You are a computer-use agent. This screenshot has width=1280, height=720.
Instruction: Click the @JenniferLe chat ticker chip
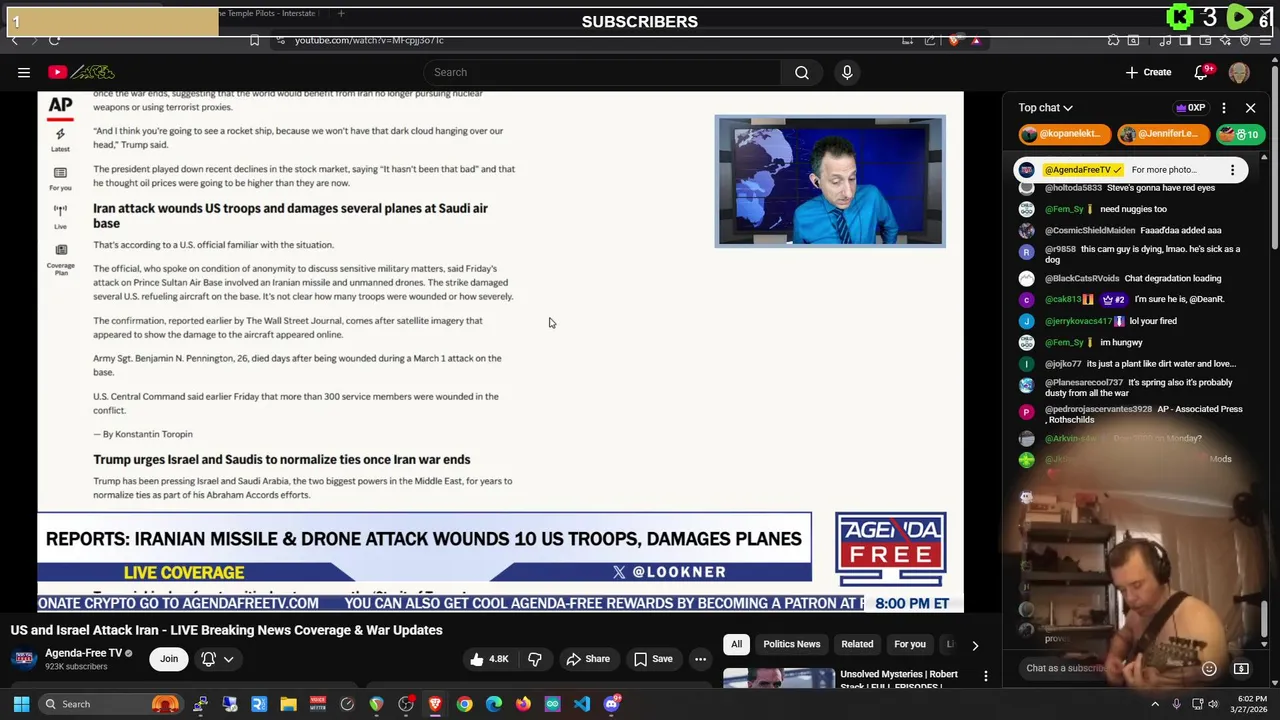pyautogui.click(x=1164, y=134)
